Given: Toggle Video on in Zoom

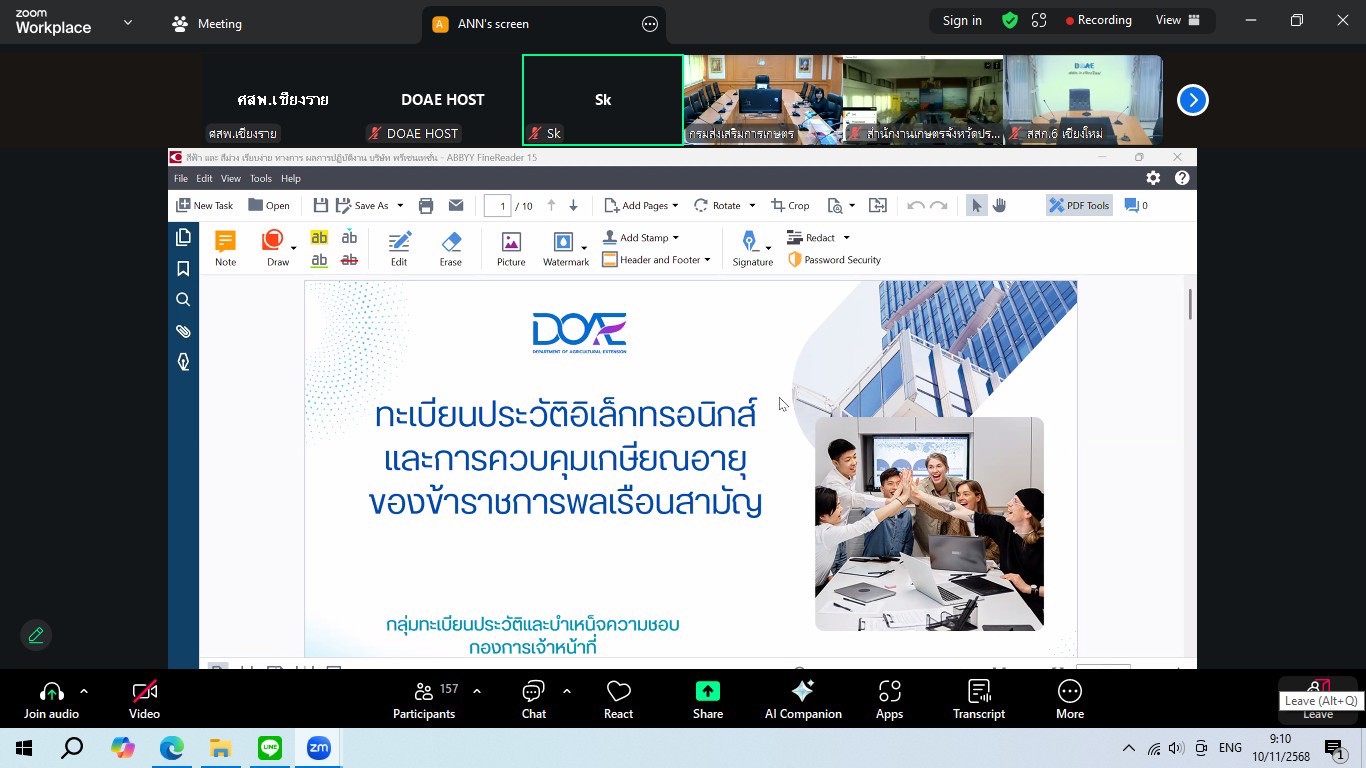Looking at the screenshot, I should 144,699.
